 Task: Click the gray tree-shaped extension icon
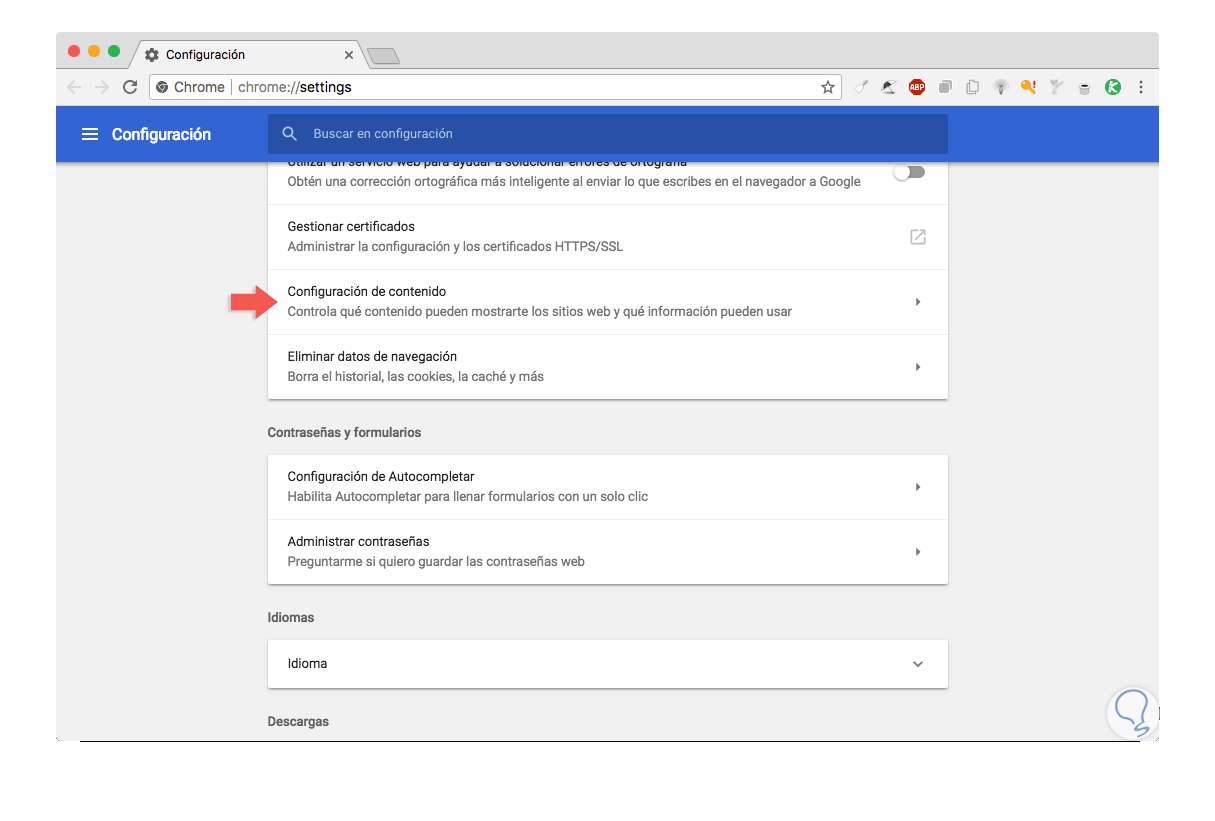click(x=1056, y=87)
